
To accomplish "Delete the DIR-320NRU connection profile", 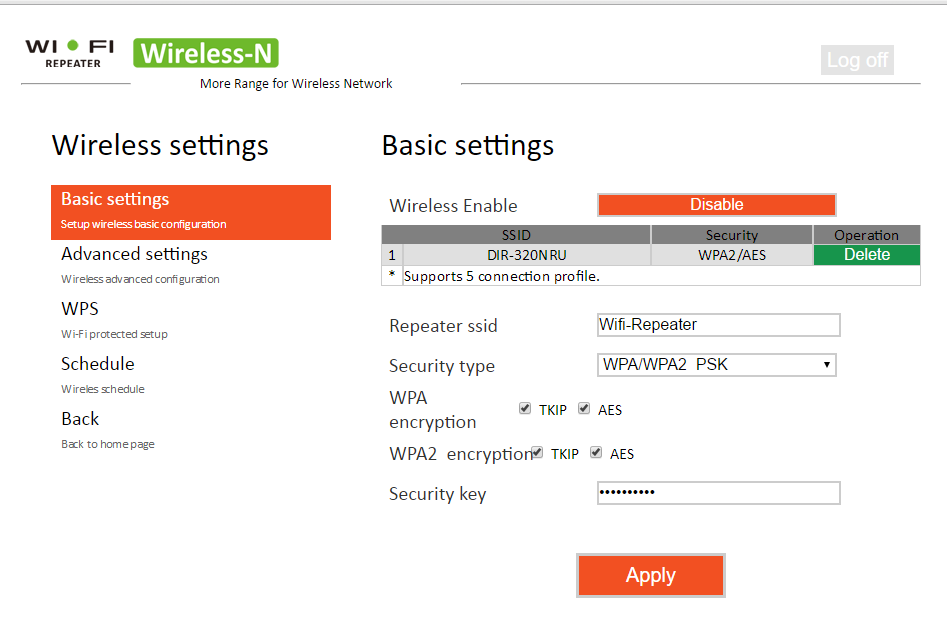I will pyautogui.click(x=866, y=255).
